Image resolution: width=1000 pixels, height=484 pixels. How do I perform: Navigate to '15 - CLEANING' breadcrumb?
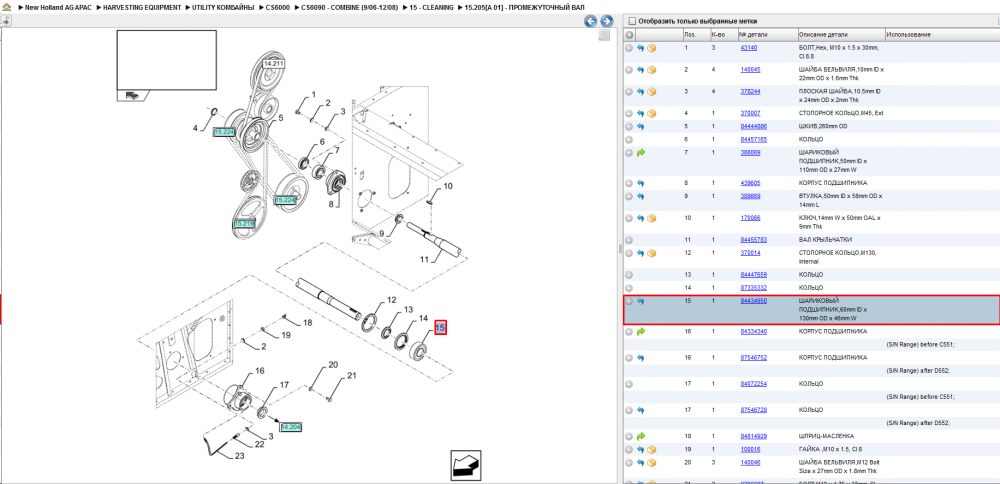(432, 7)
